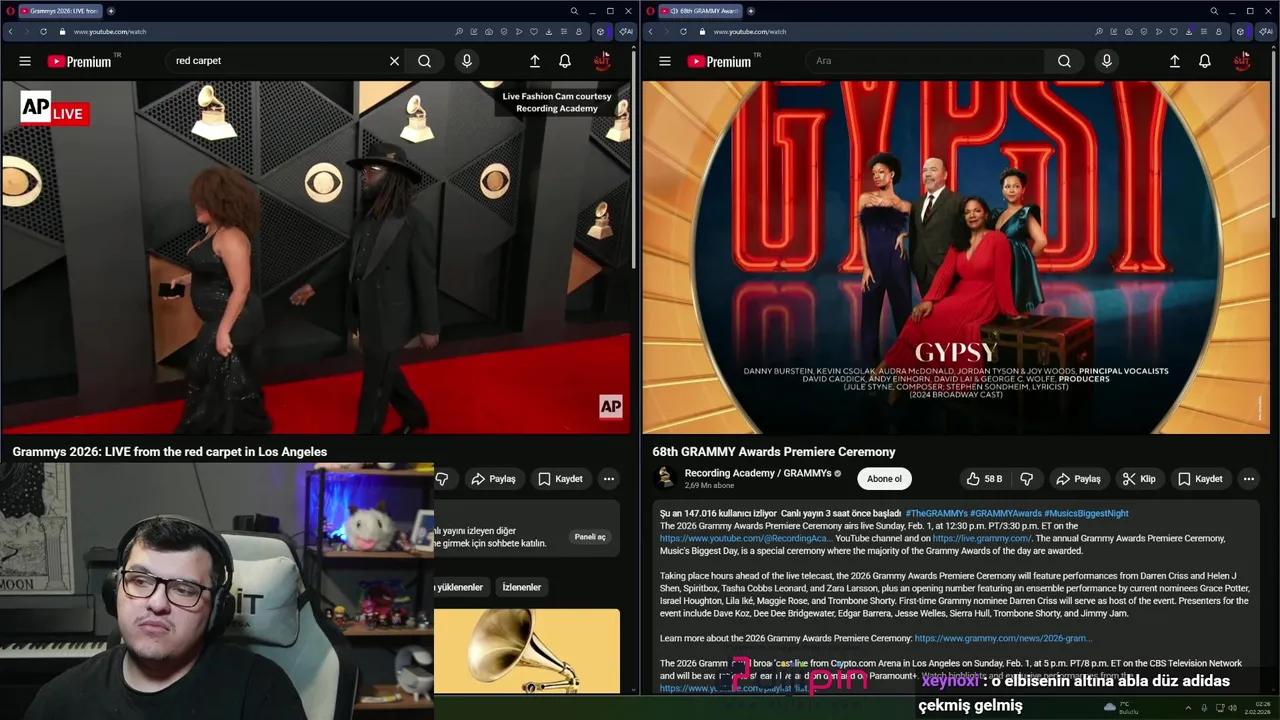Image resolution: width=1280 pixels, height=720 pixels.
Task: Like the Premiere Ceremony video (58 B)
Action: (x=984, y=479)
